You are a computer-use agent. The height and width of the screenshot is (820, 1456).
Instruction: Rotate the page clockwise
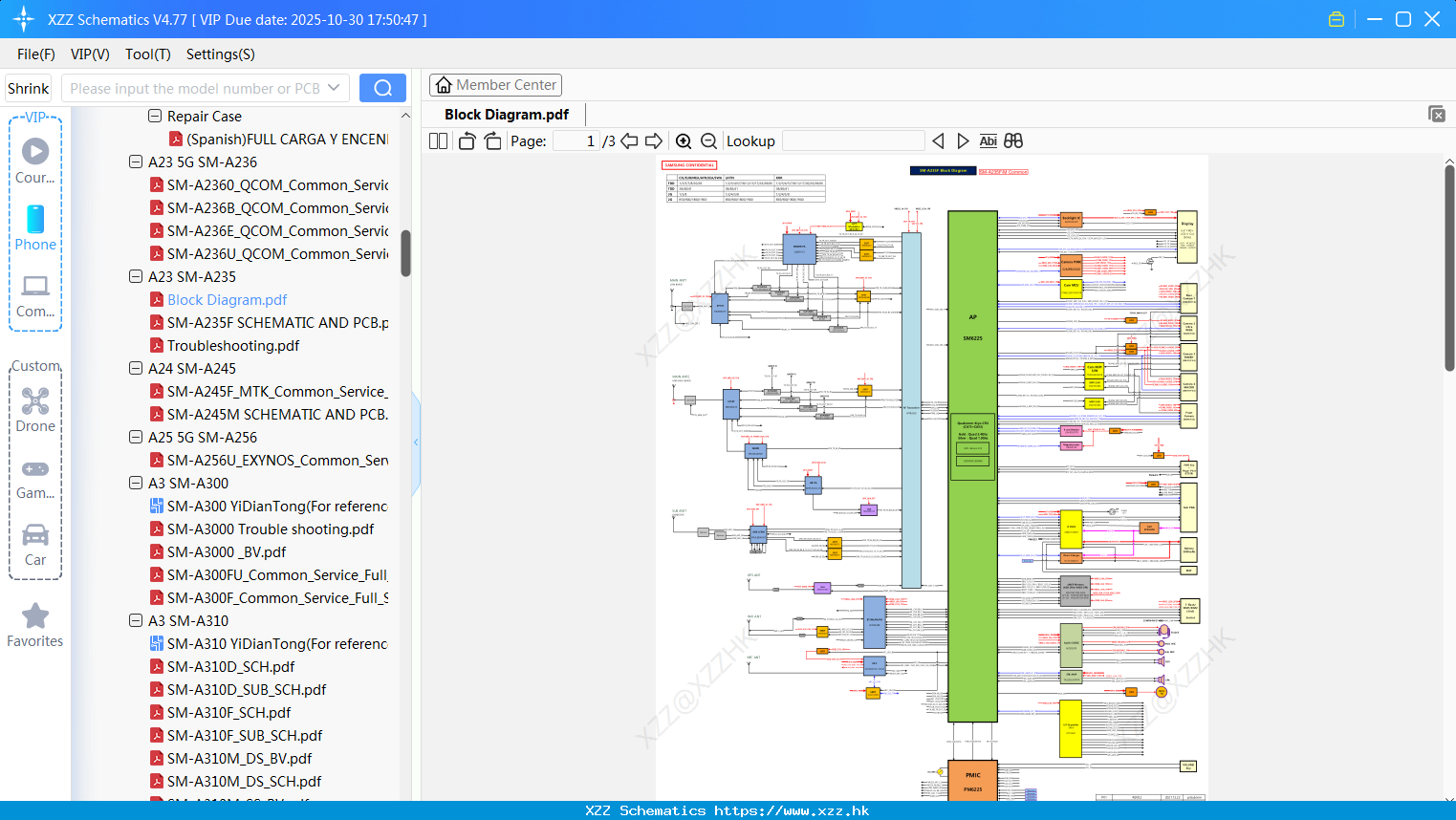coord(492,140)
